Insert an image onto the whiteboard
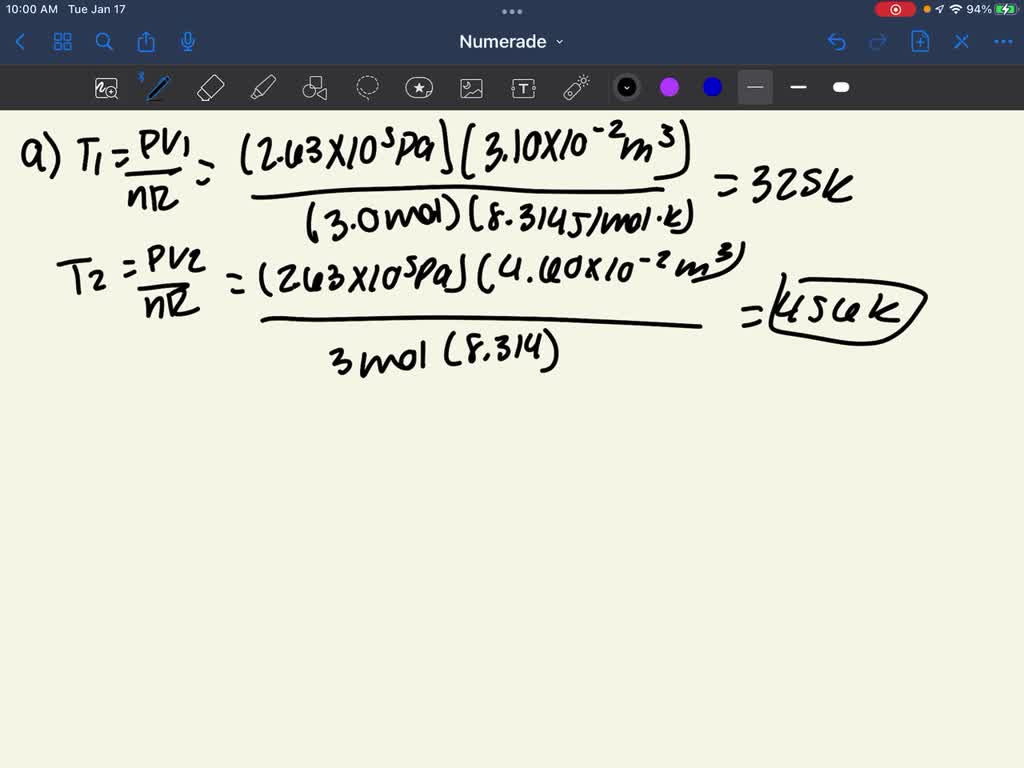Screen dimensions: 1024x768 471,88
